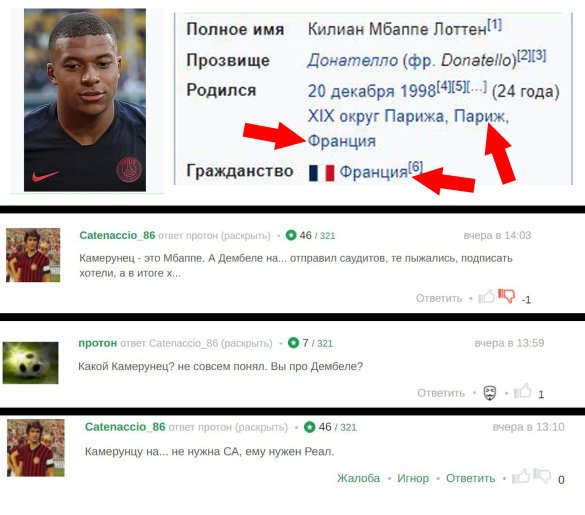Click the протон username link
The height and width of the screenshot is (515, 585).
click(x=98, y=343)
